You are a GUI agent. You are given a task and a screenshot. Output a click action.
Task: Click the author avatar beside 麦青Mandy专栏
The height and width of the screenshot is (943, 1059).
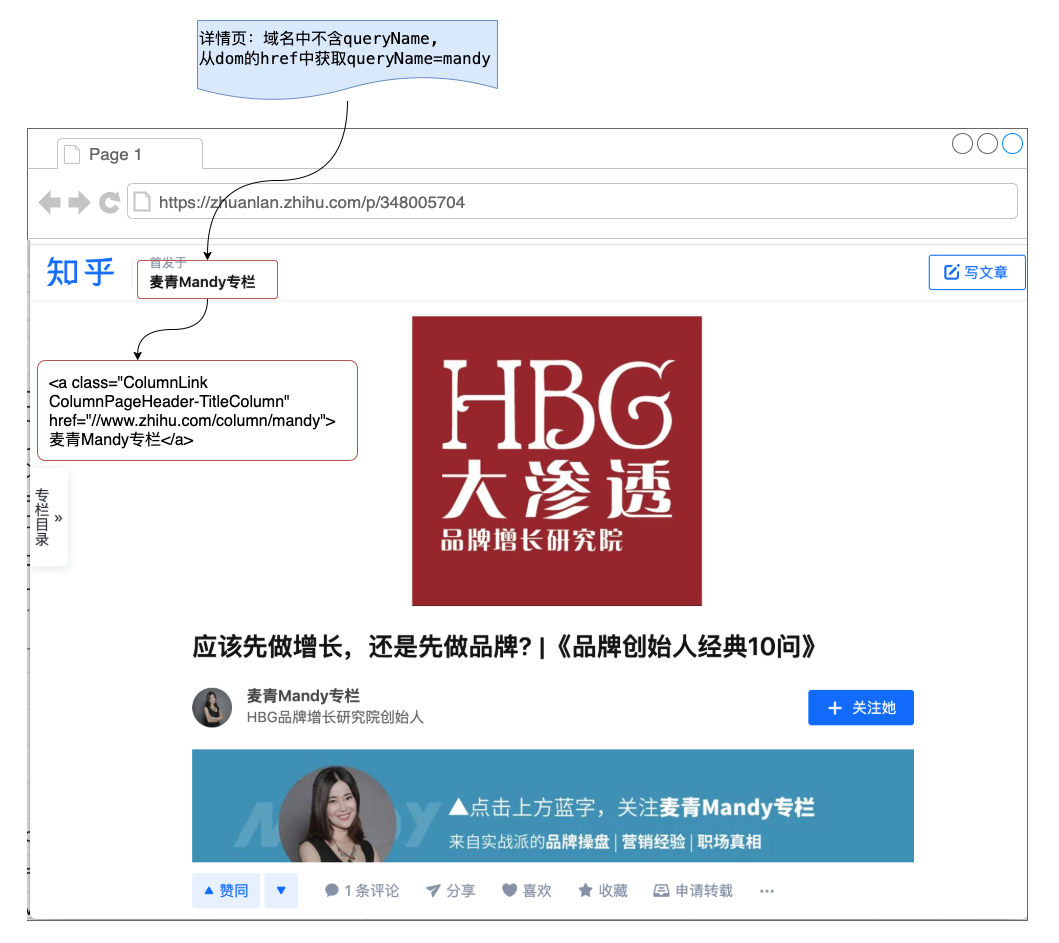212,708
